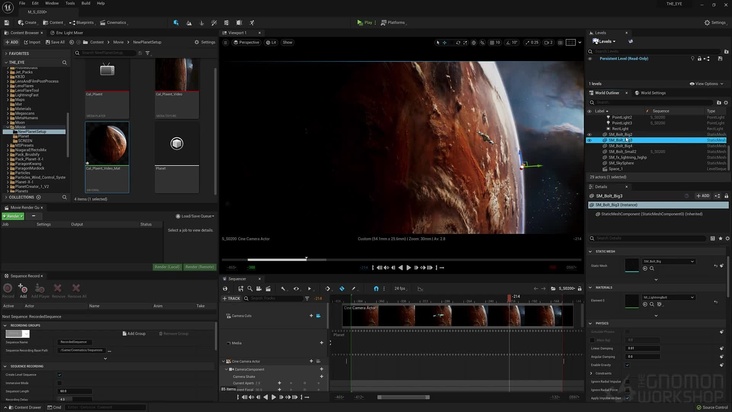Open the Blueprints toolbar menu
The height and width of the screenshot is (412, 732).
coord(84,22)
